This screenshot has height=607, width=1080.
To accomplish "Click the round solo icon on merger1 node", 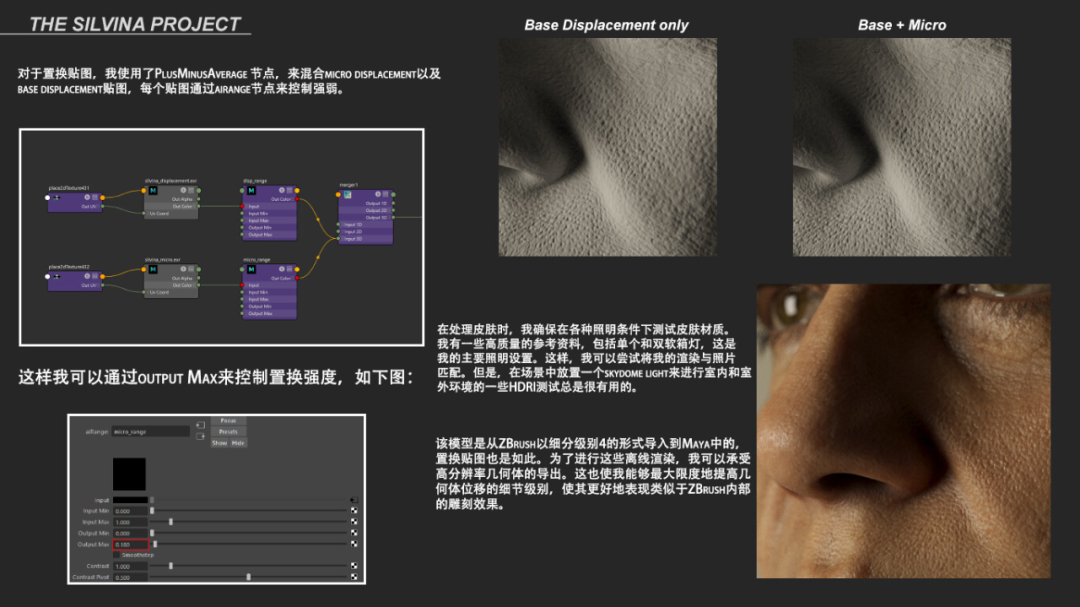I will point(378,194).
